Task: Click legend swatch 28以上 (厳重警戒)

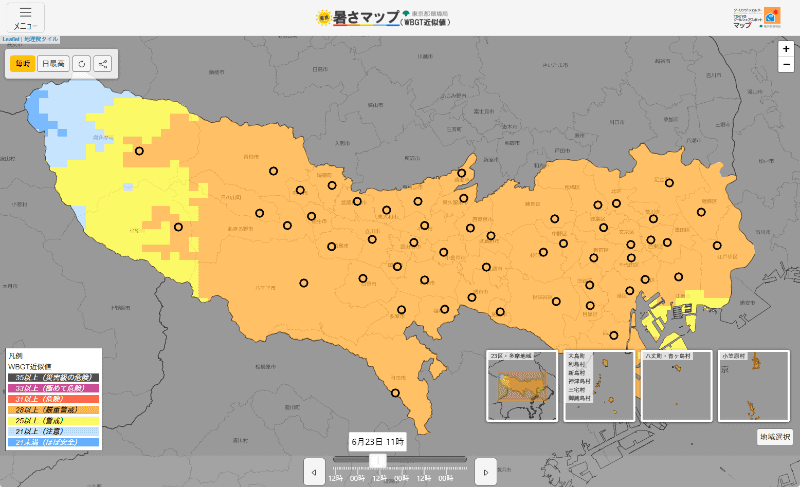Action: tap(53, 410)
